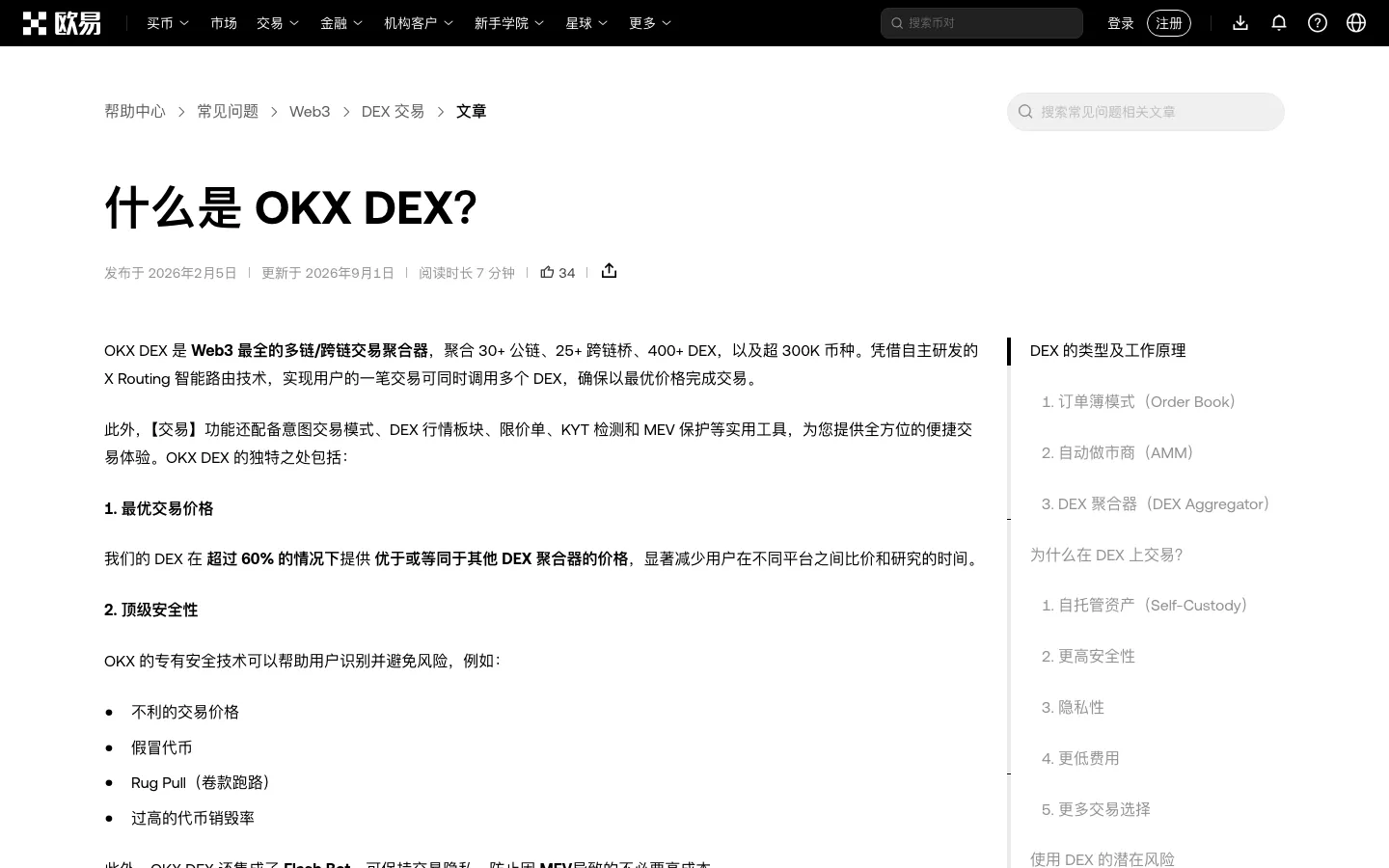Expand the 金融 dropdown menu
This screenshot has width=1389, height=868.
coord(341,23)
